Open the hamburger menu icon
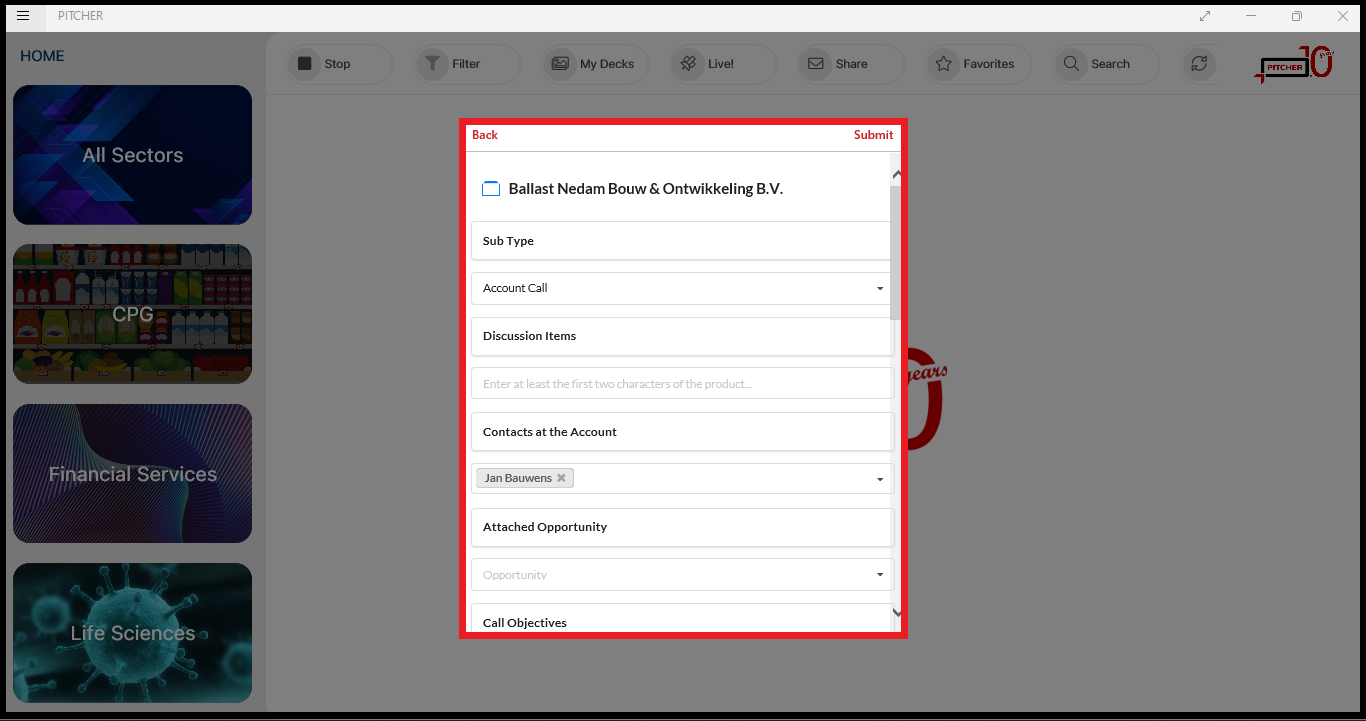 (23, 16)
